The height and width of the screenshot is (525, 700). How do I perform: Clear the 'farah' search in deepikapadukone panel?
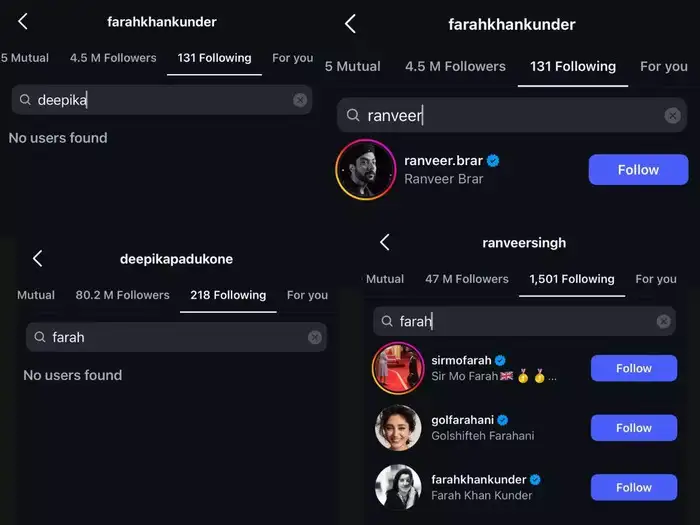315,338
